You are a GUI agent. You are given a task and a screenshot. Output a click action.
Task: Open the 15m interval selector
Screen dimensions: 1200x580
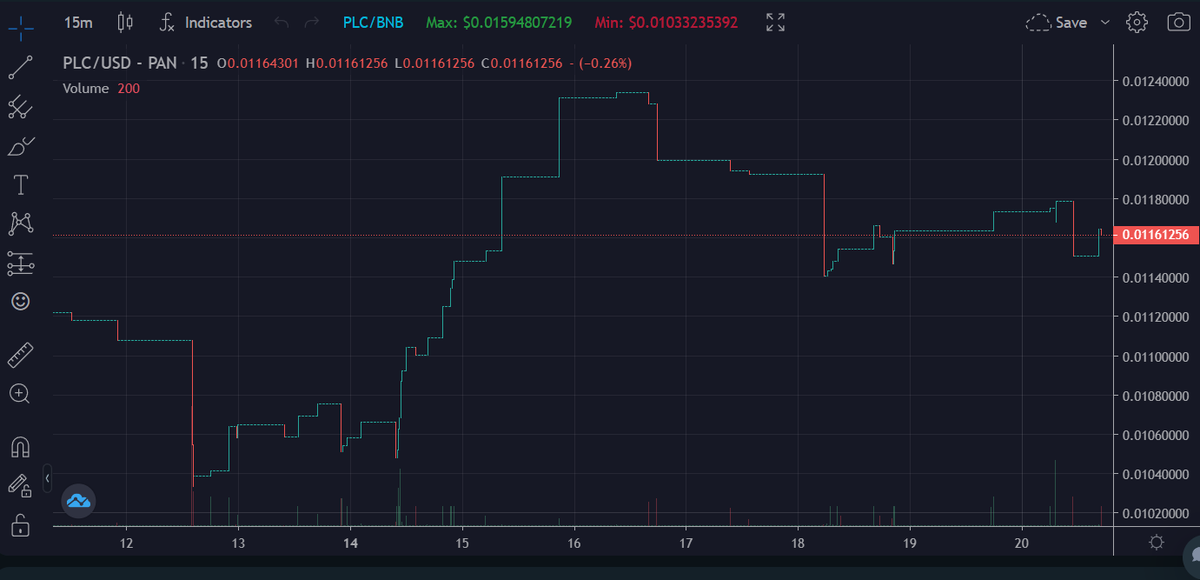click(x=77, y=22)
